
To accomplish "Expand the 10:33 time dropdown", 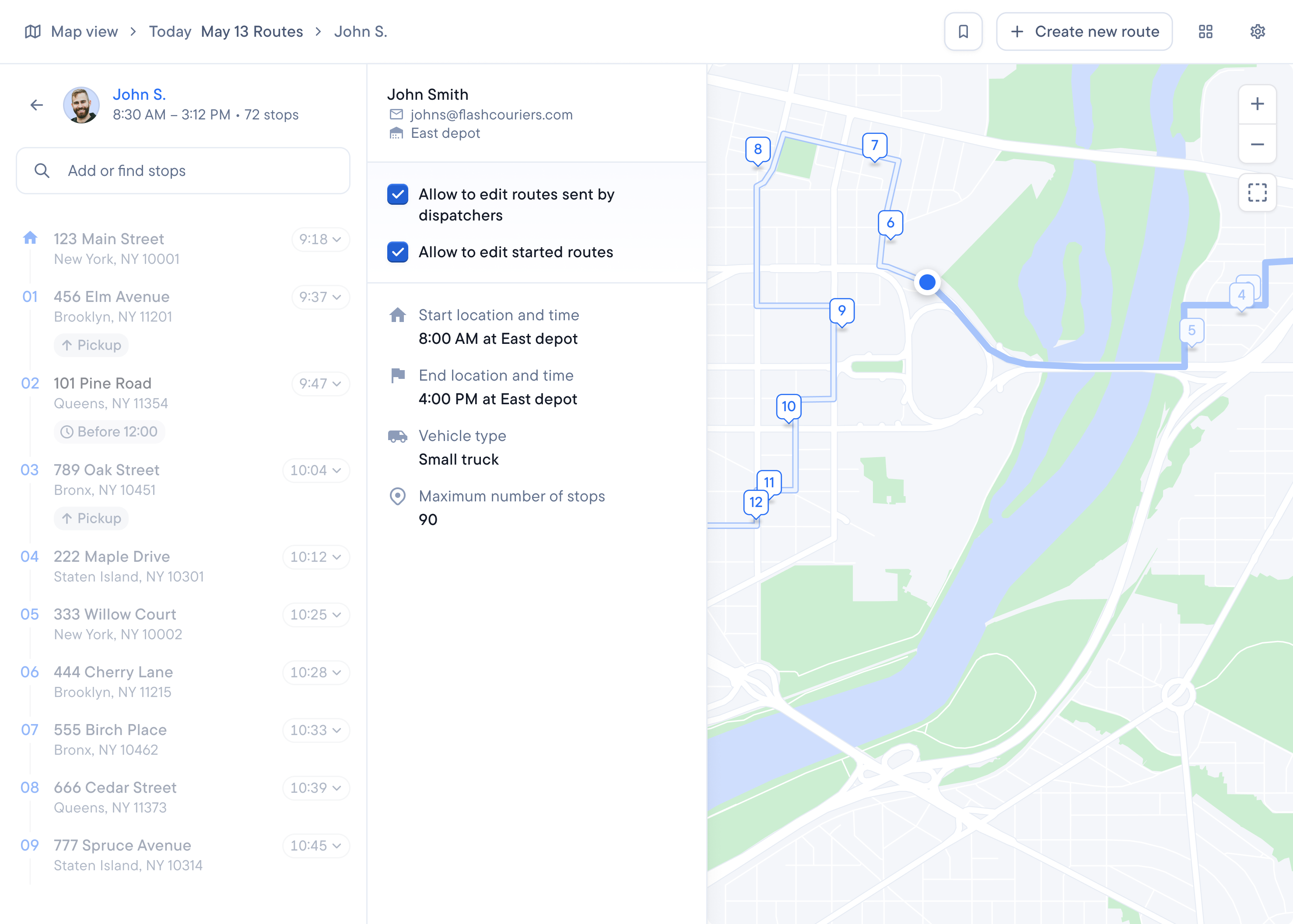I will point(316,730).
